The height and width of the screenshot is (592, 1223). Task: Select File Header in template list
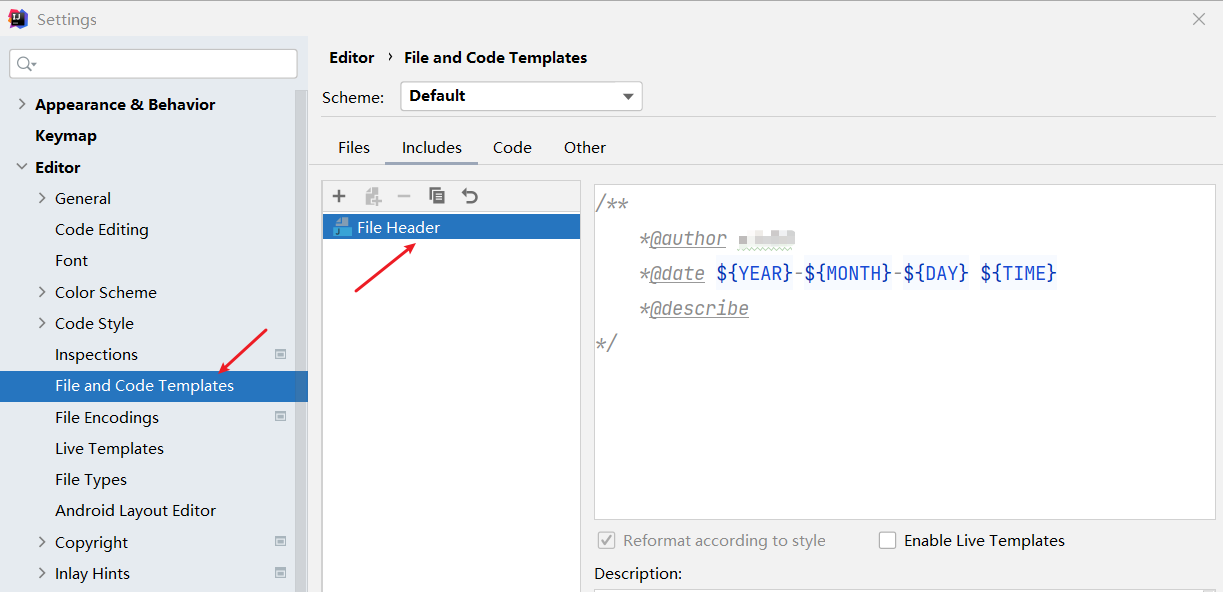point(451,227)
